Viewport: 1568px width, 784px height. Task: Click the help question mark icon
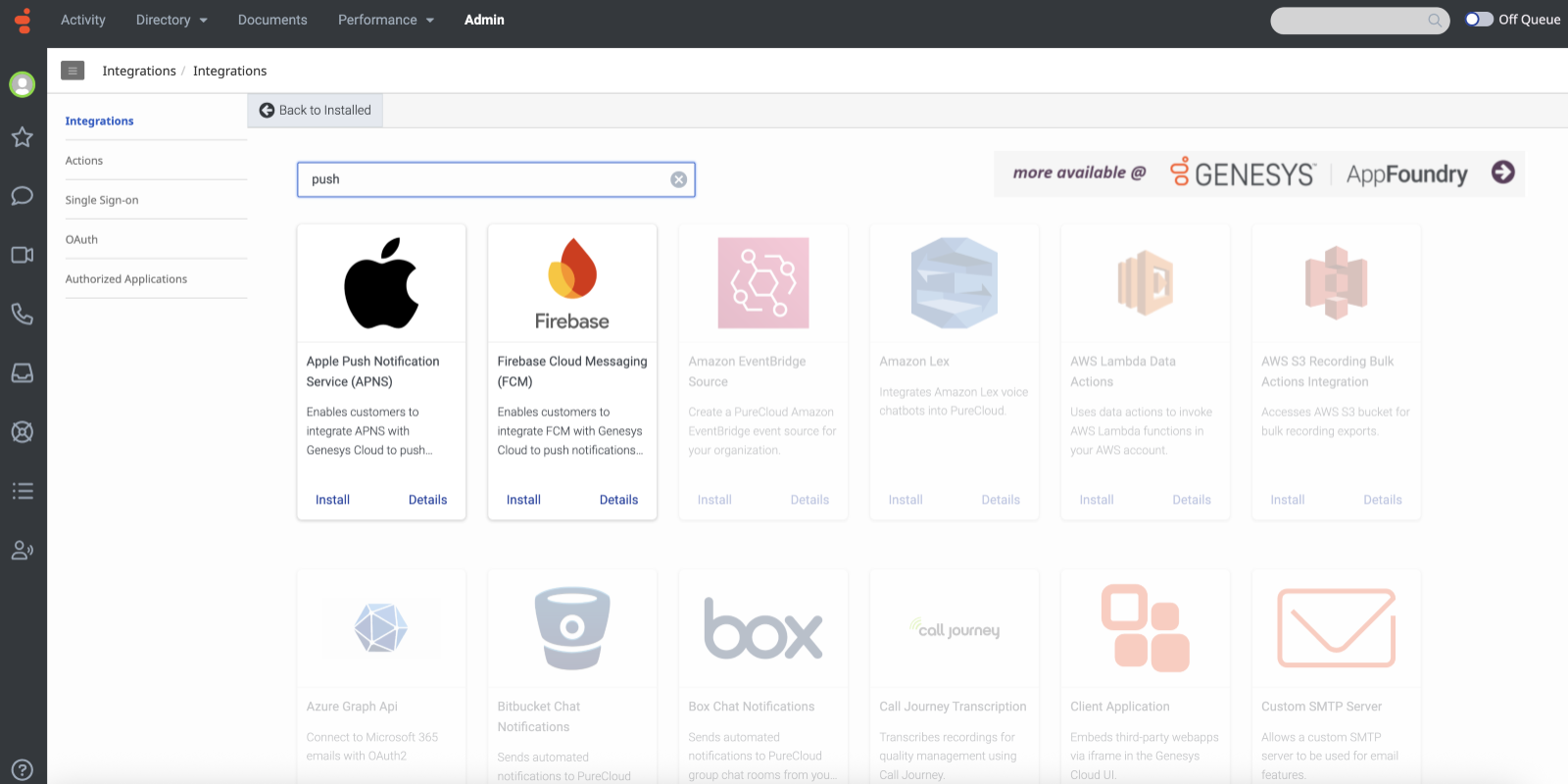point(23,769)
